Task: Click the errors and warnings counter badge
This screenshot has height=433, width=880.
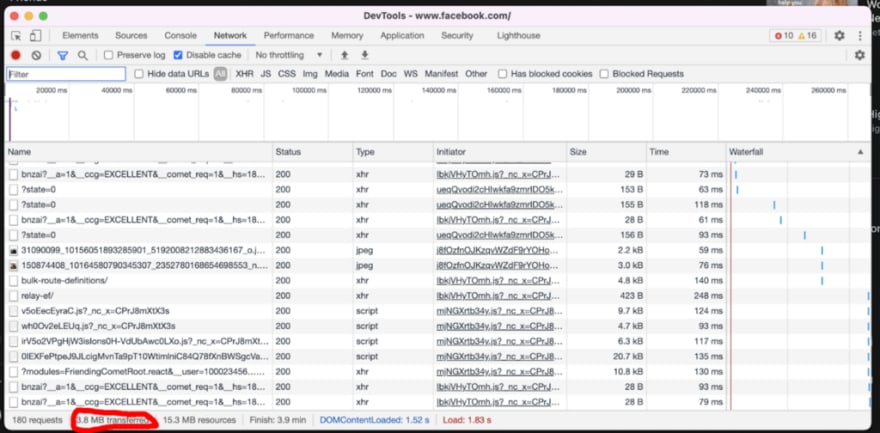Action: click(798, 35)
